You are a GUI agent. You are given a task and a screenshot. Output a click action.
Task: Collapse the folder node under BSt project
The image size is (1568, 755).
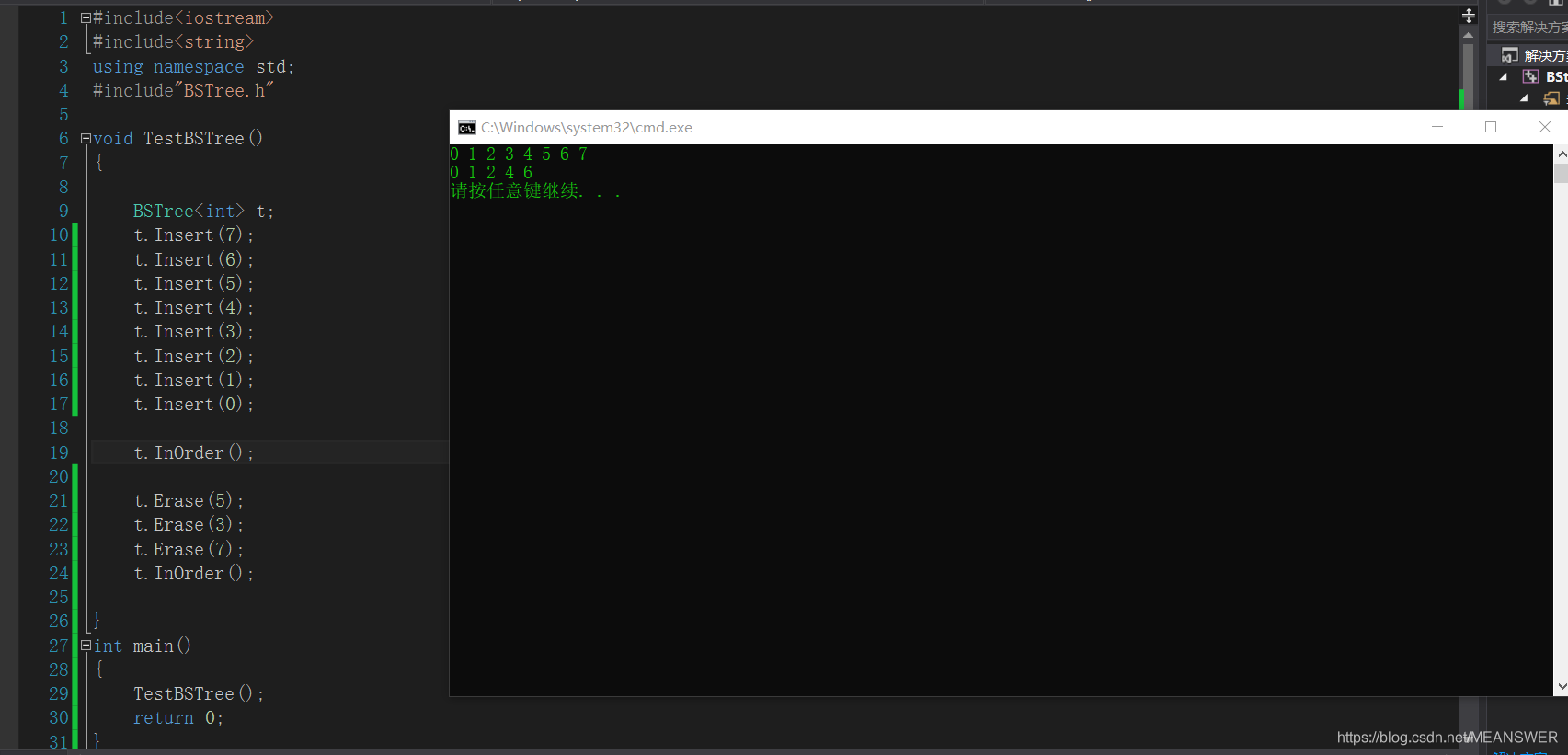[1524, 98]
